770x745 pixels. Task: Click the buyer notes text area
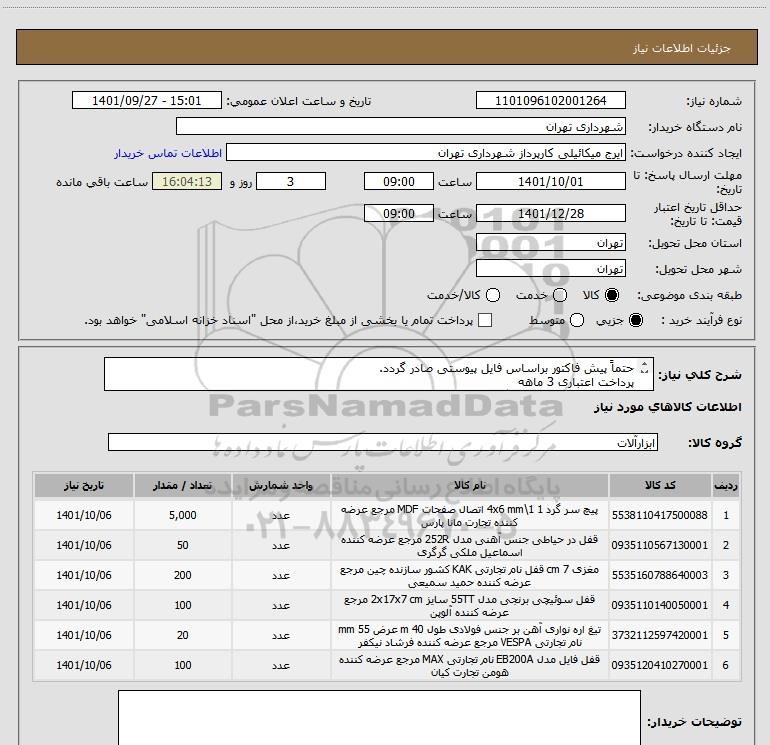tap(379, 717)
